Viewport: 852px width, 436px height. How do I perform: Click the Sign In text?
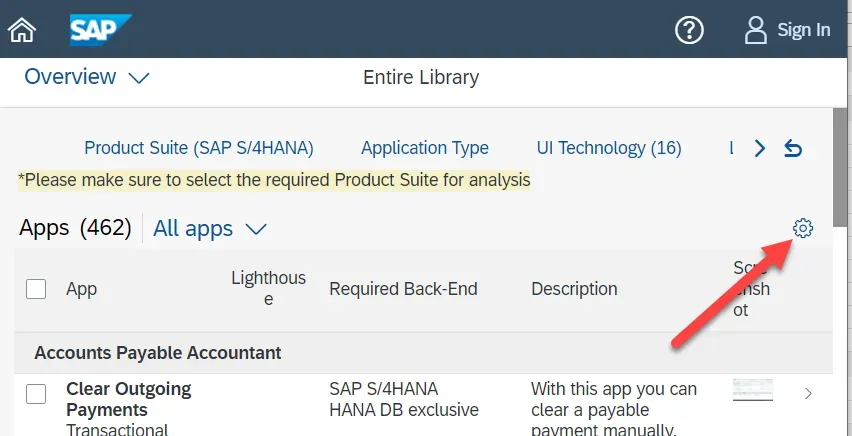804,30
